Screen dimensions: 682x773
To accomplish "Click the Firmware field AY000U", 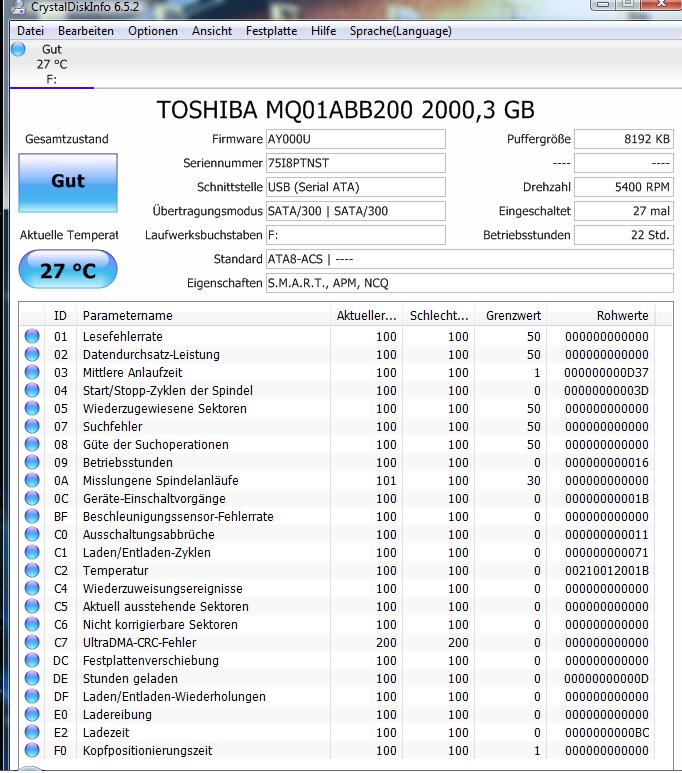I will pyautogui.click(x=356, y=139).
